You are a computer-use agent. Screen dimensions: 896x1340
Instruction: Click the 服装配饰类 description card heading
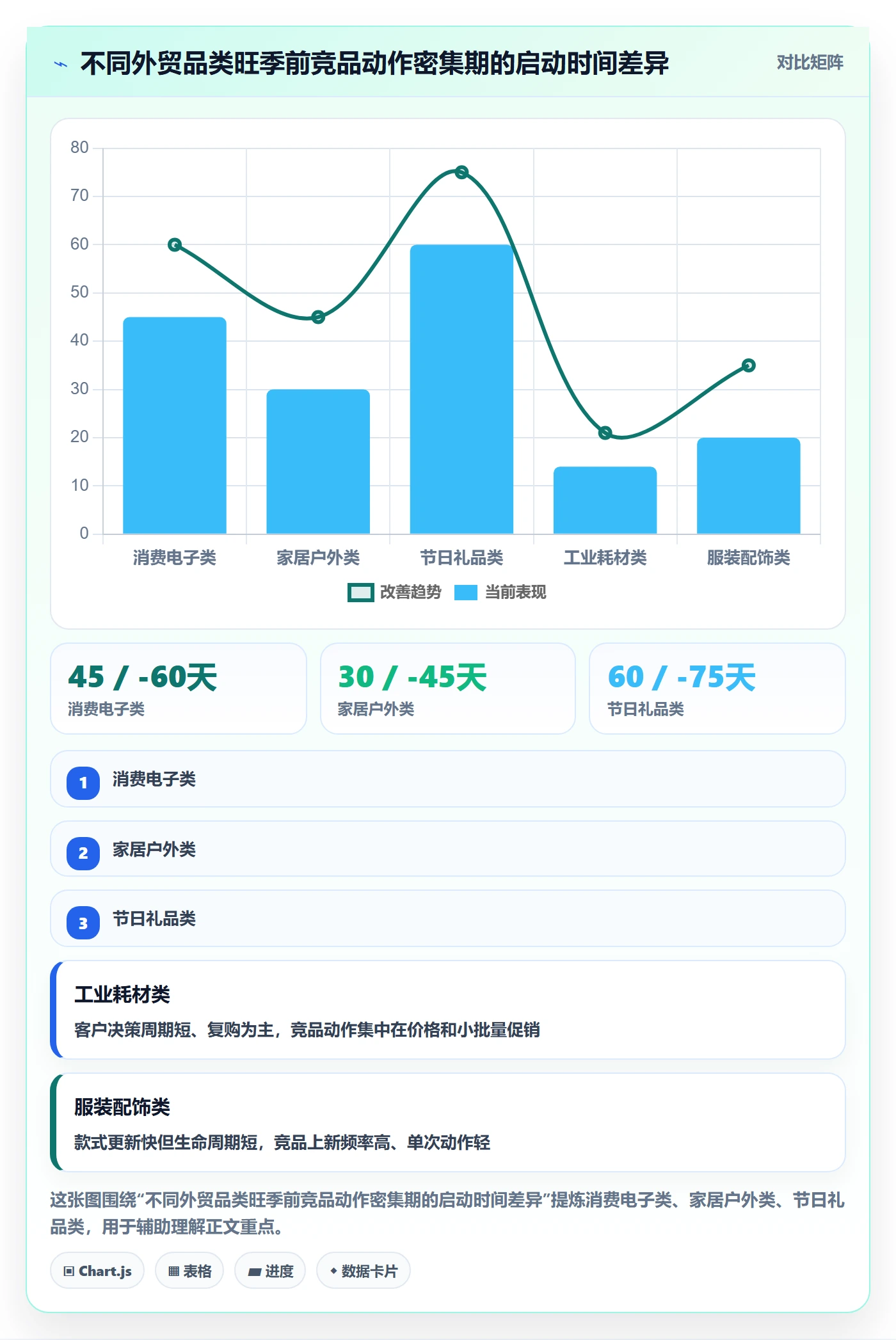click(122, 1107)
